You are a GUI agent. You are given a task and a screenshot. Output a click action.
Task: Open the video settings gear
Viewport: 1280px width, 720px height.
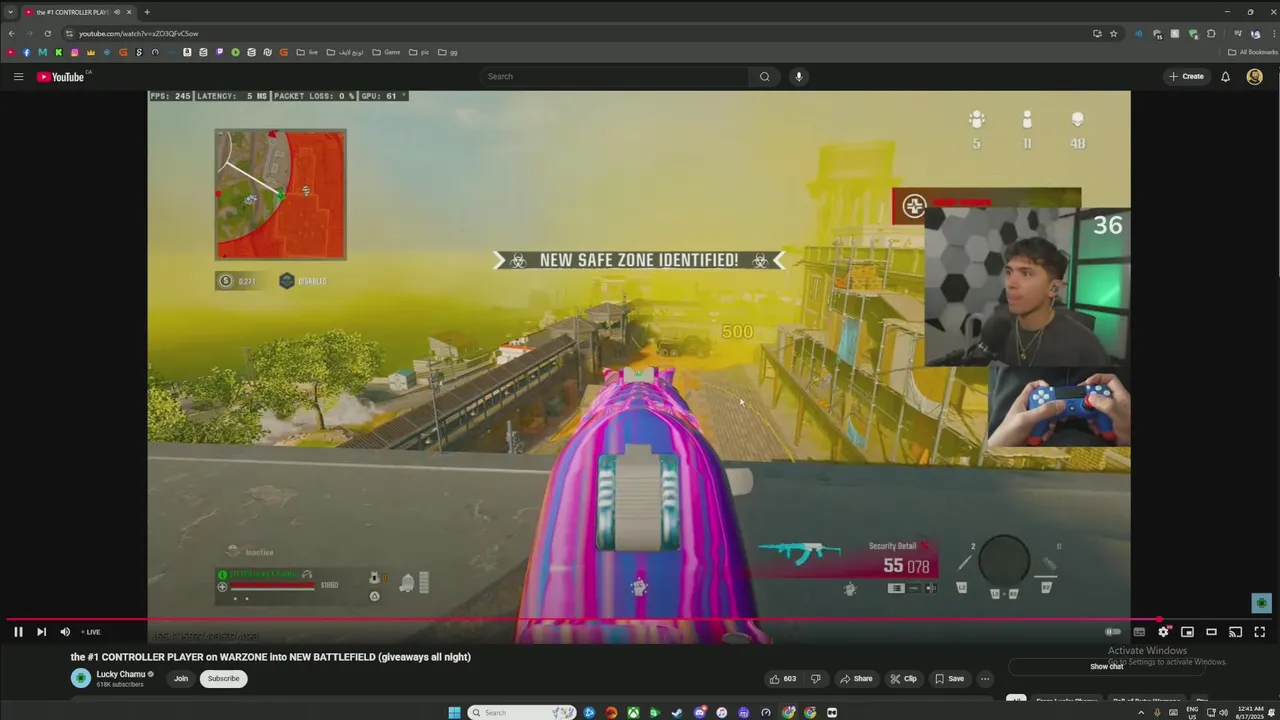click(x=1163, y=631)
